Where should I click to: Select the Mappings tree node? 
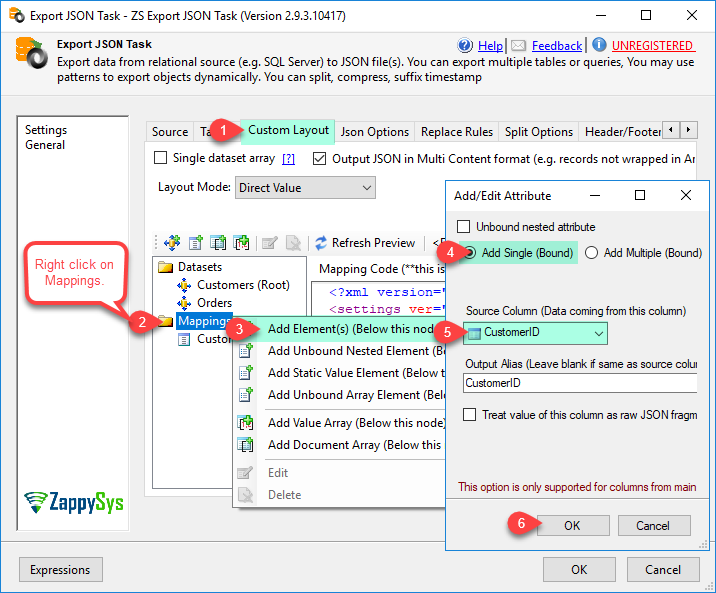[x=204, y=321]
